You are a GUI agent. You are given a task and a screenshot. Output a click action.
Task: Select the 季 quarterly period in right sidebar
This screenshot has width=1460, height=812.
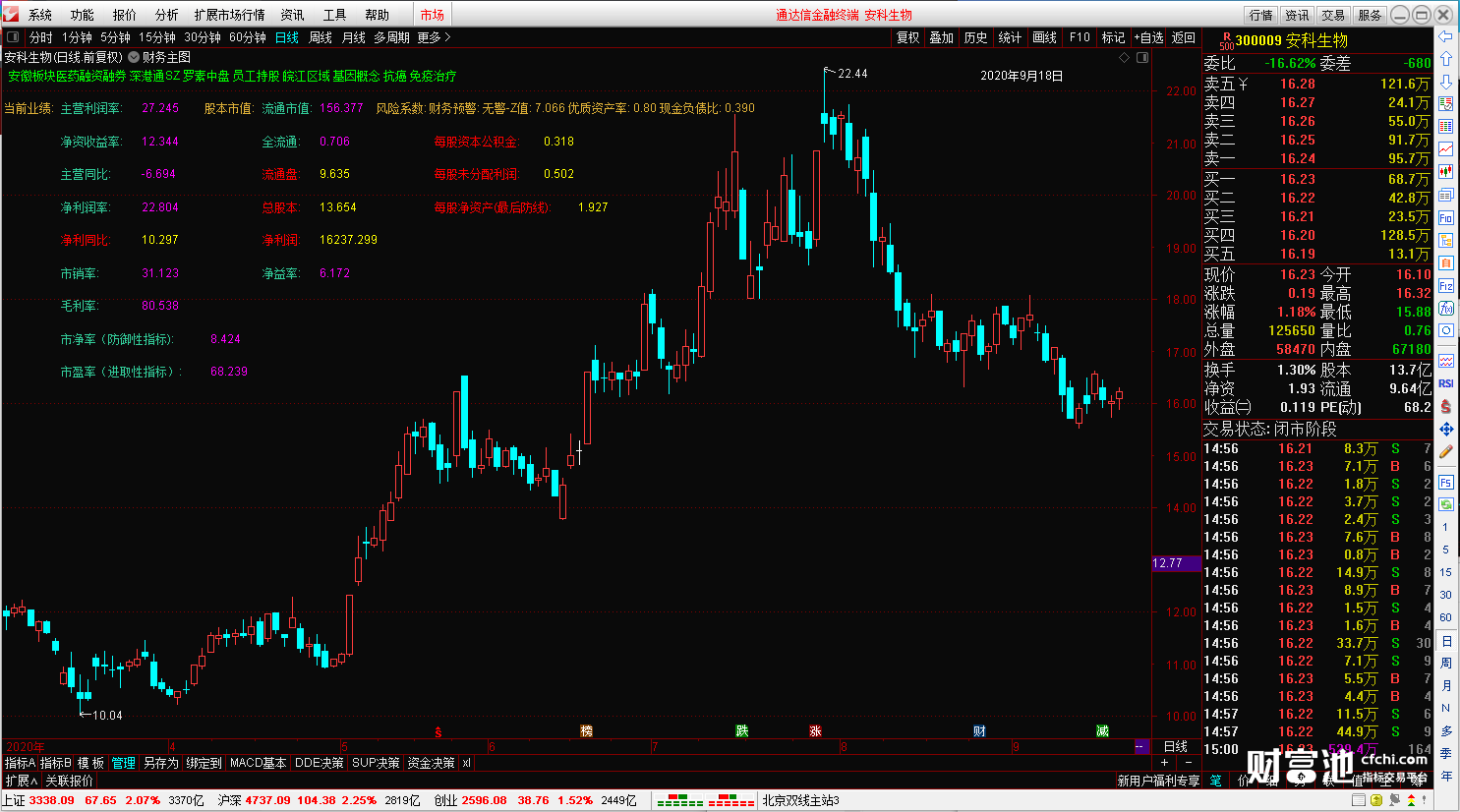click(1446, 753)
